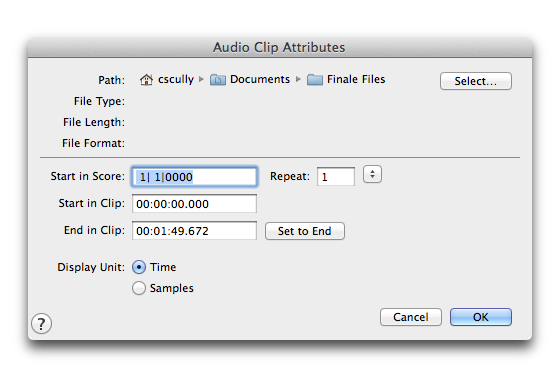Screen dimensions: 560x376
Task: Focus the Start in Score field
Action: pos(194,177)
